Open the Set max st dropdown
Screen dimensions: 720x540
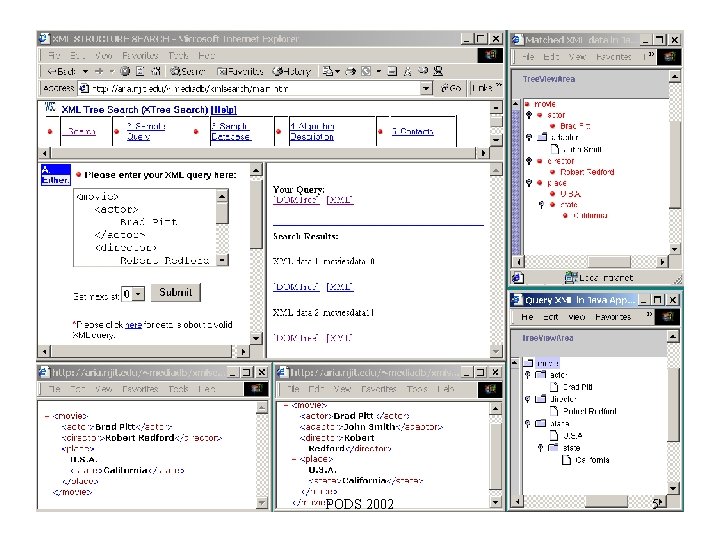138,294
